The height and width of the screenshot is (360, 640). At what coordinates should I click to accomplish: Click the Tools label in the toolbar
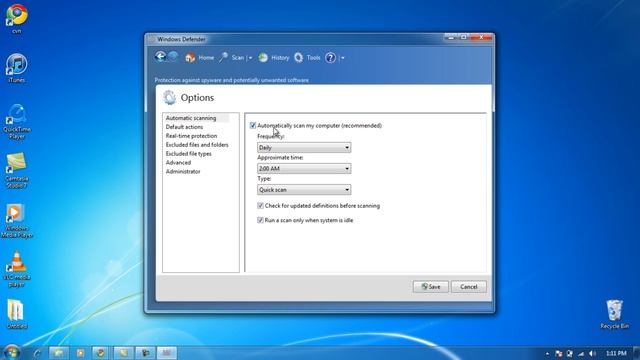click(313, 58)
